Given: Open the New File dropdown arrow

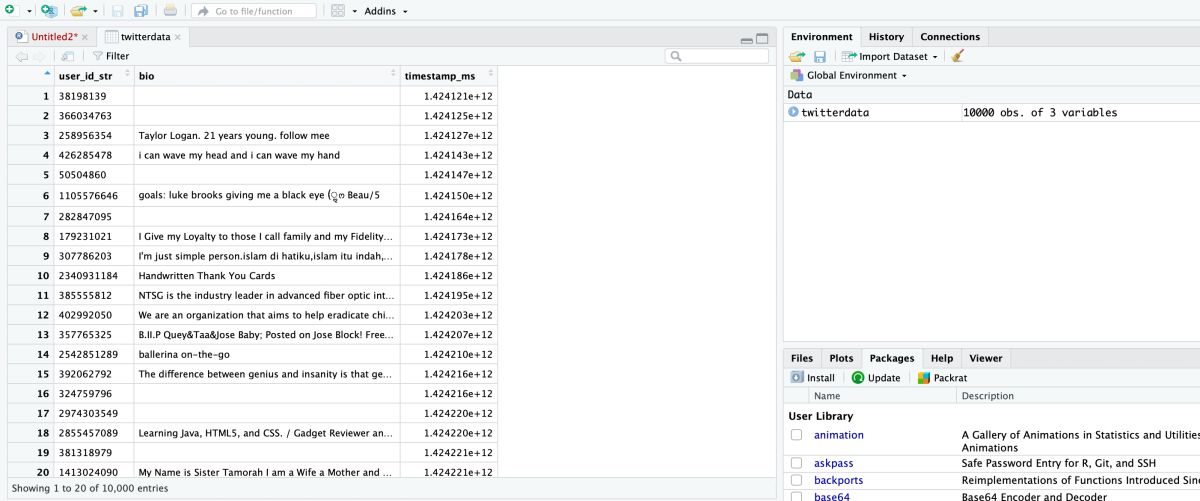Looking at the screenshot, I should click(x=28, y=11).
